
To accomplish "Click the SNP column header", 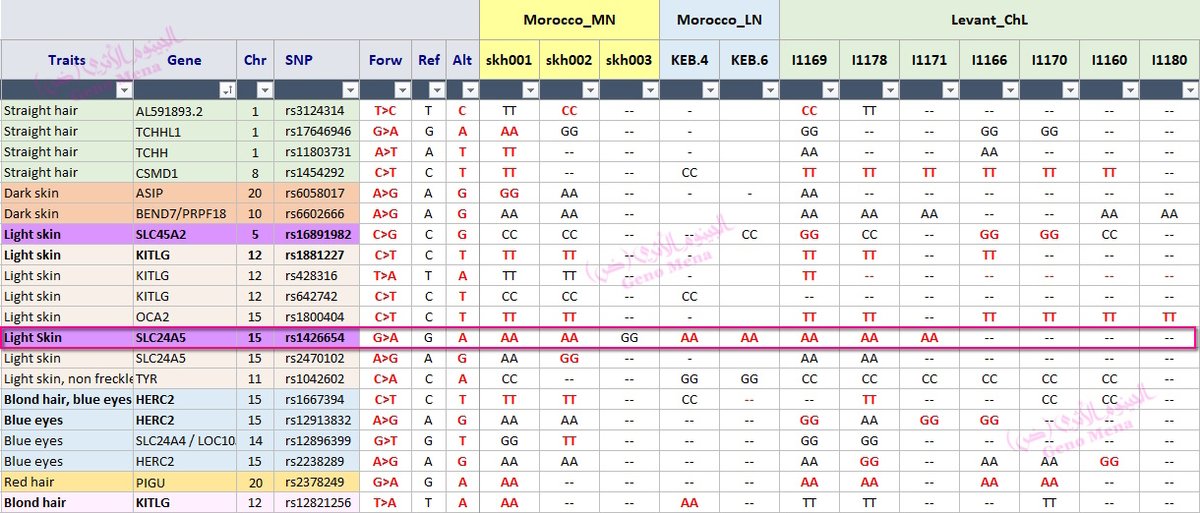I will [x=317, y=60].
